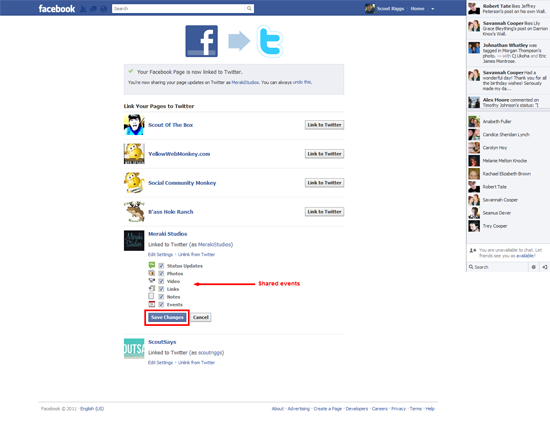
Task: Click Unlink from Twitter under ScoutSays
Action: 196,363
